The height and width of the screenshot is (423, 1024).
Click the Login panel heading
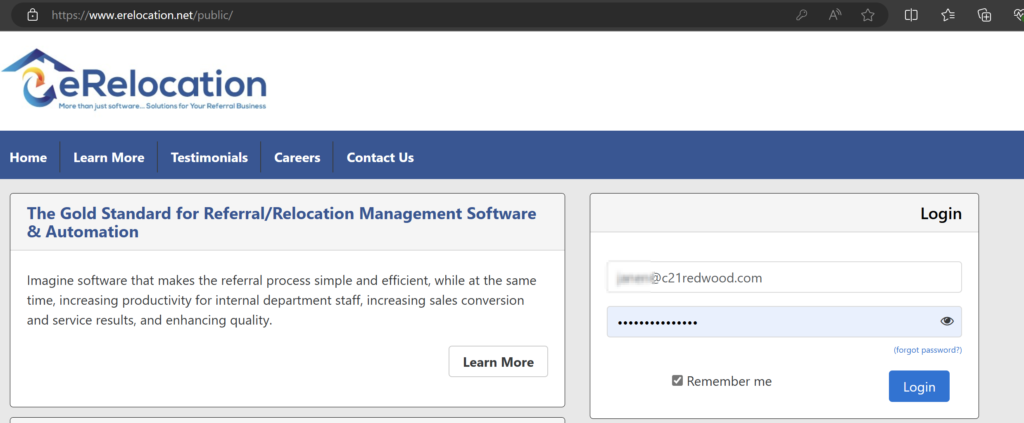point(940,213)
